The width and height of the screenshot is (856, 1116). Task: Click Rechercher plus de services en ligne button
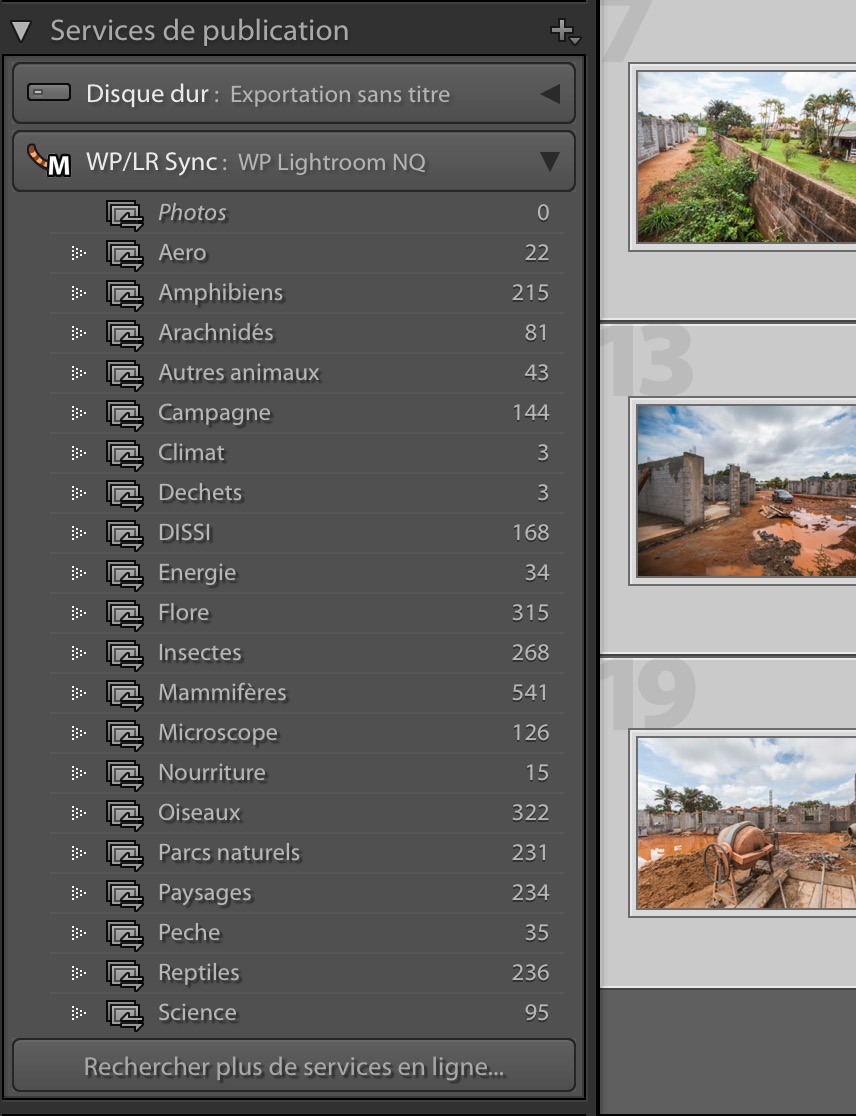tap(294, 1067)
